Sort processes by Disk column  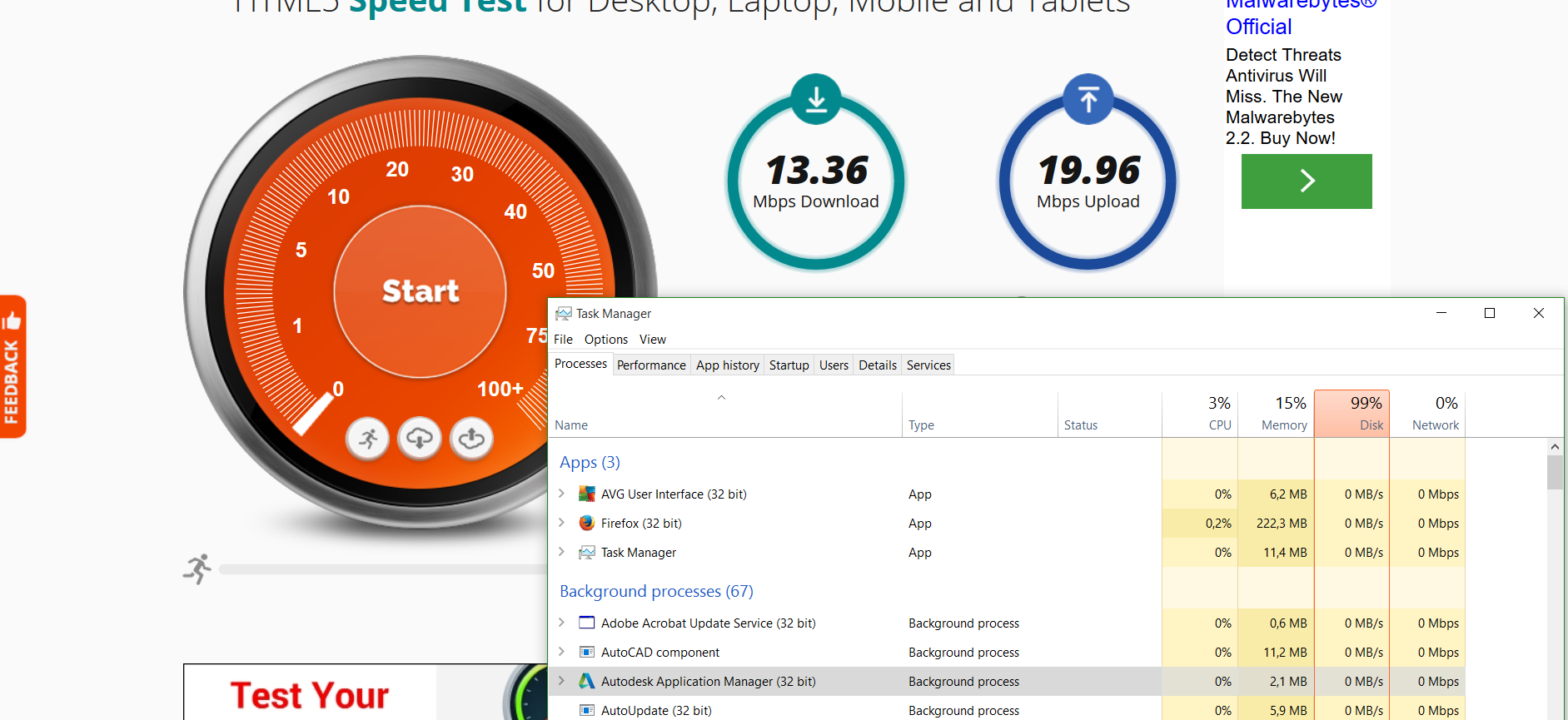(1351, 414)
